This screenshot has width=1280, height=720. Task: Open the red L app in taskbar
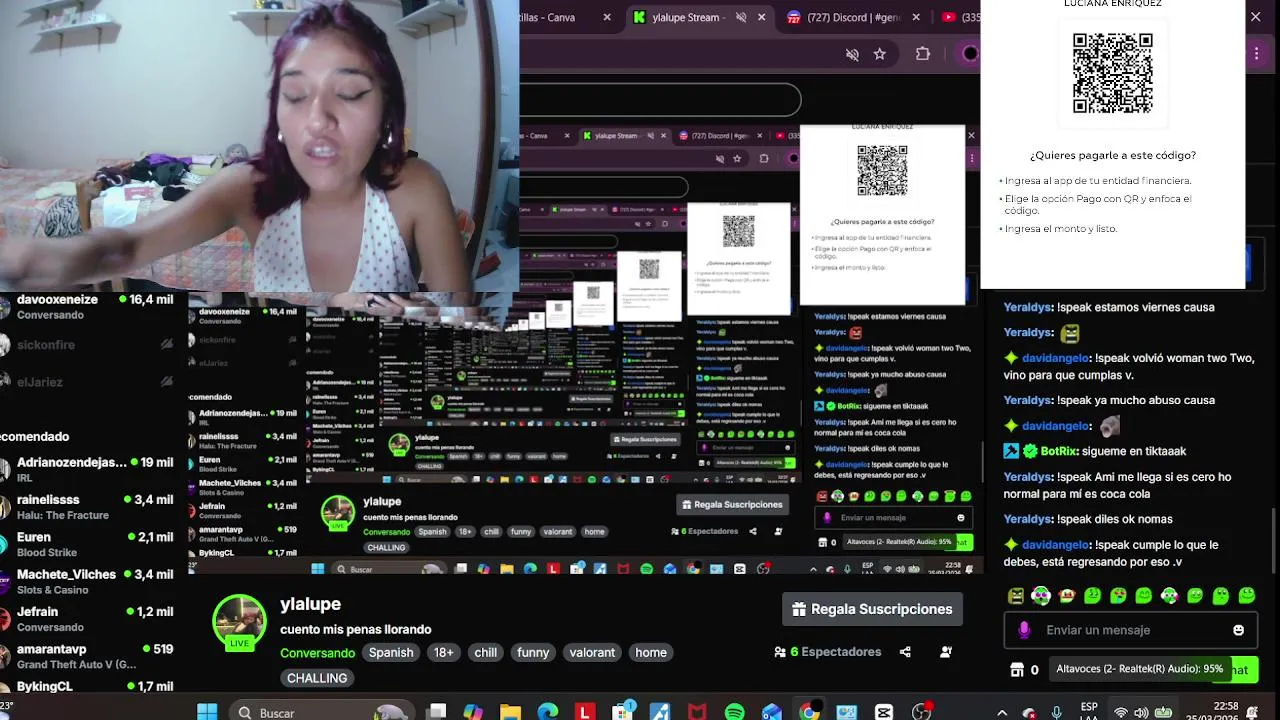pyautogui.click(x=585, y=712)
